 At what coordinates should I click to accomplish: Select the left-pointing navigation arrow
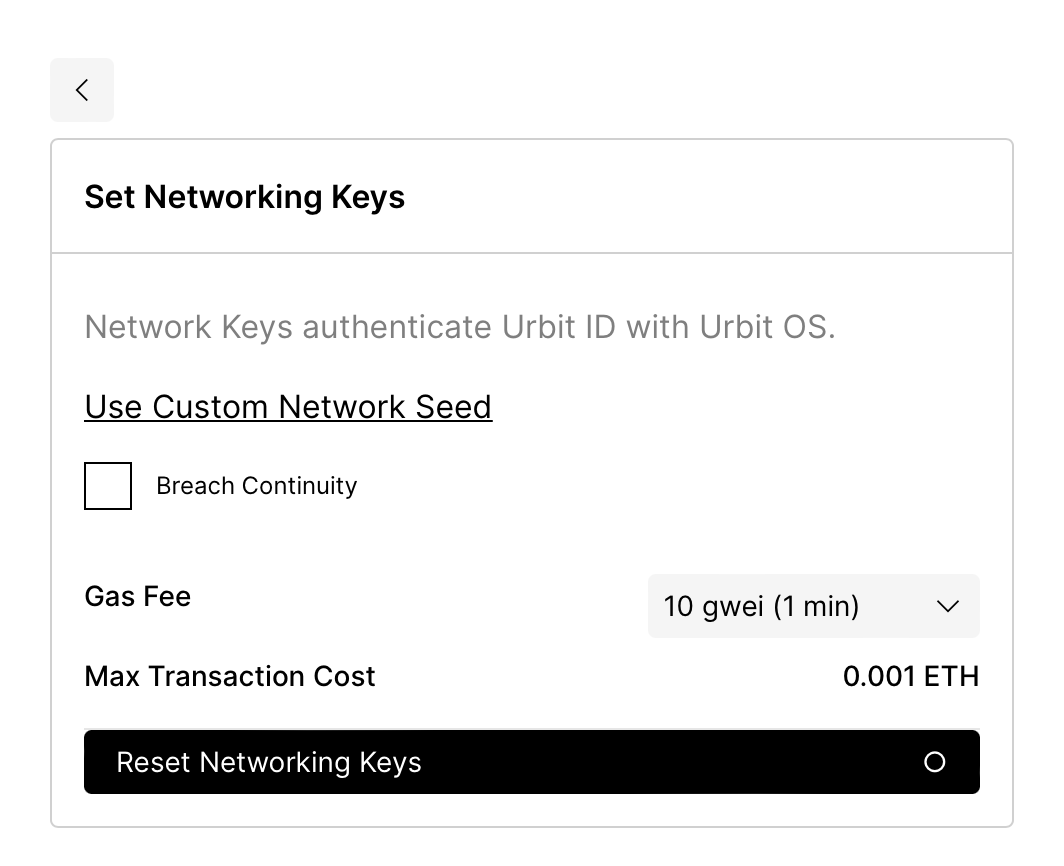pyautogui.click(x=82, y=89)
